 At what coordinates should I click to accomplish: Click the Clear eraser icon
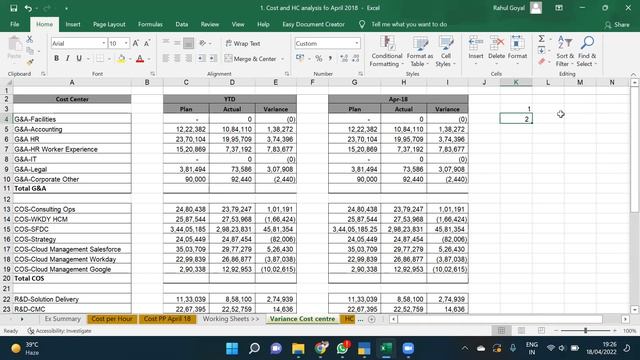point(542,62)
